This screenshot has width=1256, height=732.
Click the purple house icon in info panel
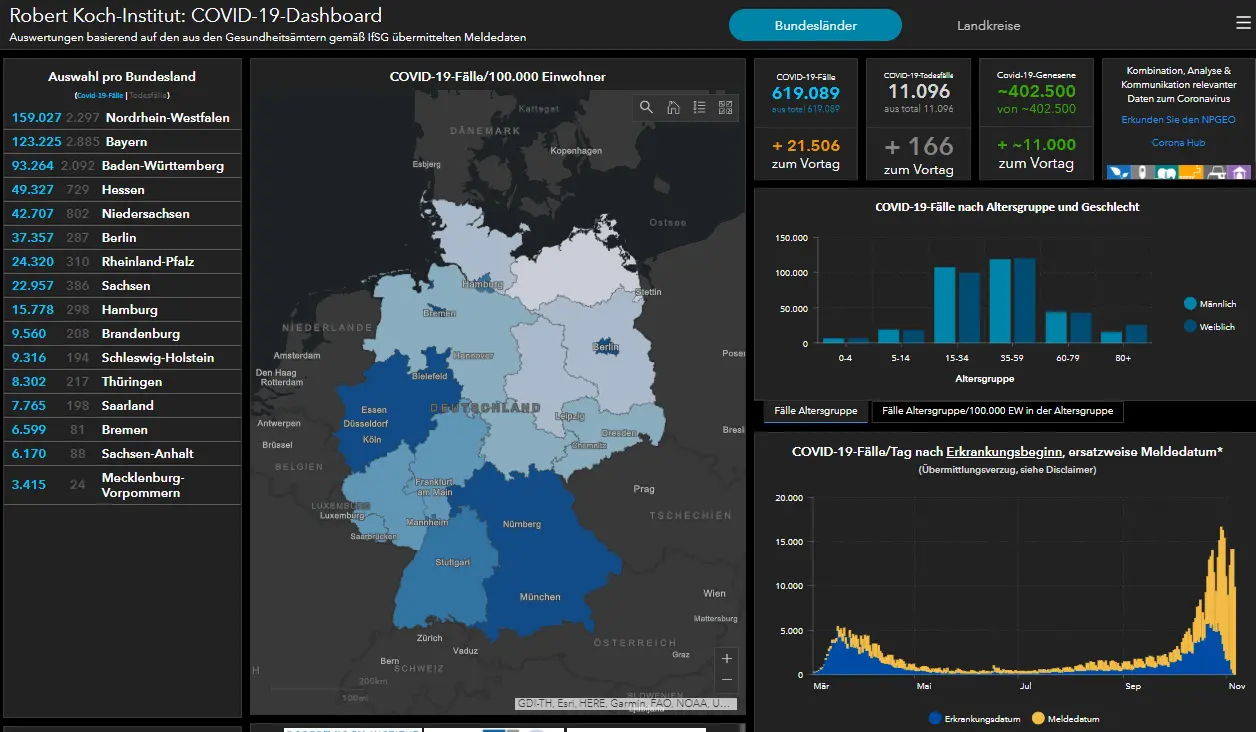(x=1239, y=172)
